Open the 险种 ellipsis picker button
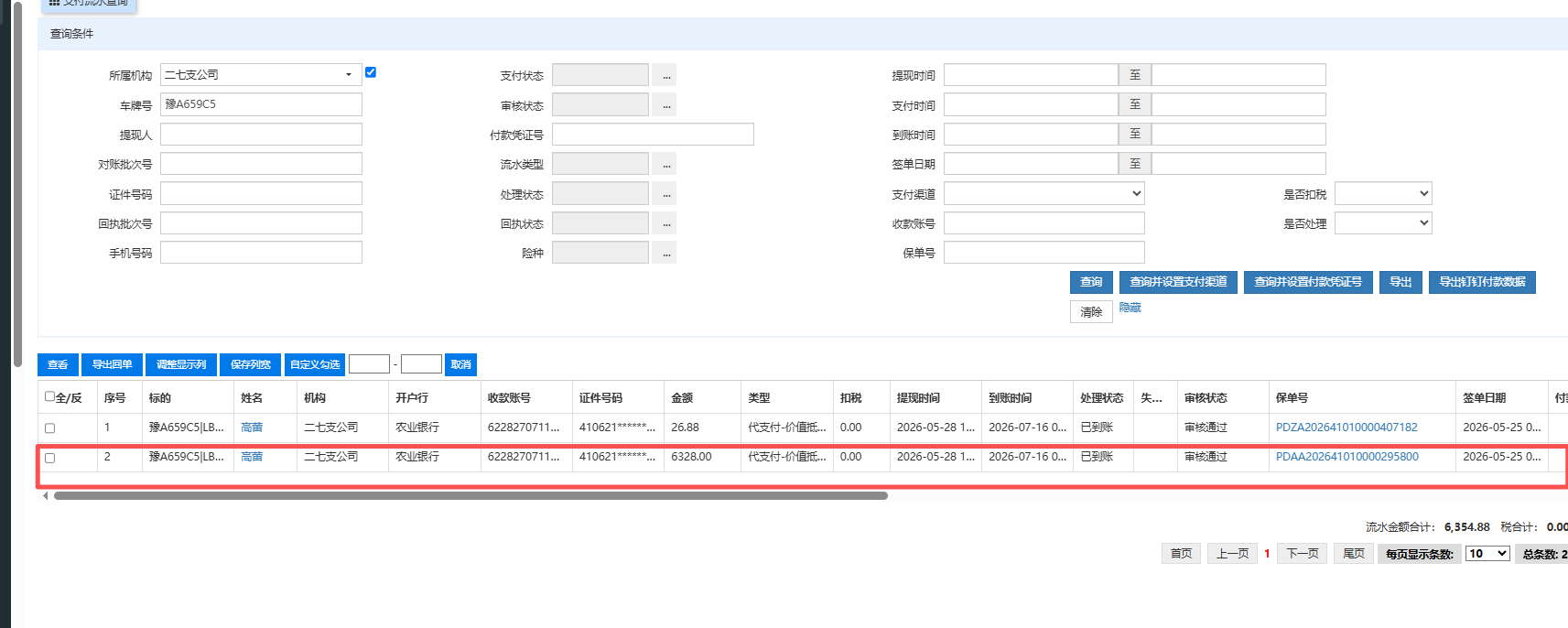 [x=666, y=253]
